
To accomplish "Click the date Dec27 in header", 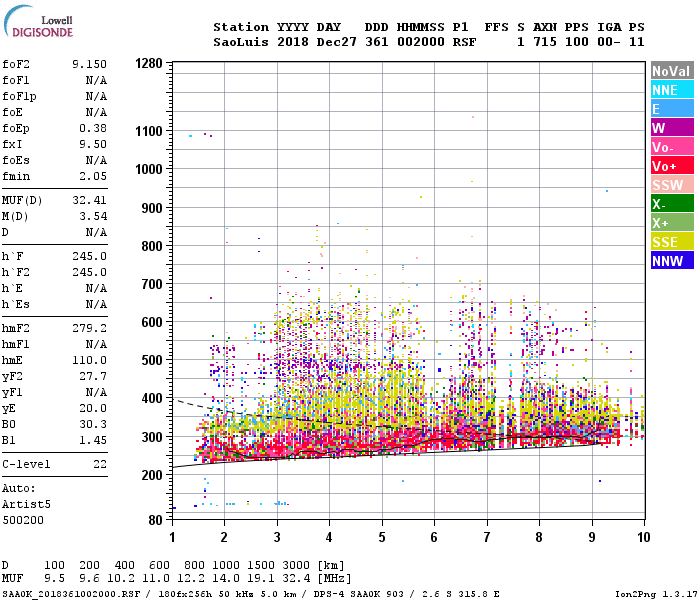I will pyautogui.click(x=337, y=42).
